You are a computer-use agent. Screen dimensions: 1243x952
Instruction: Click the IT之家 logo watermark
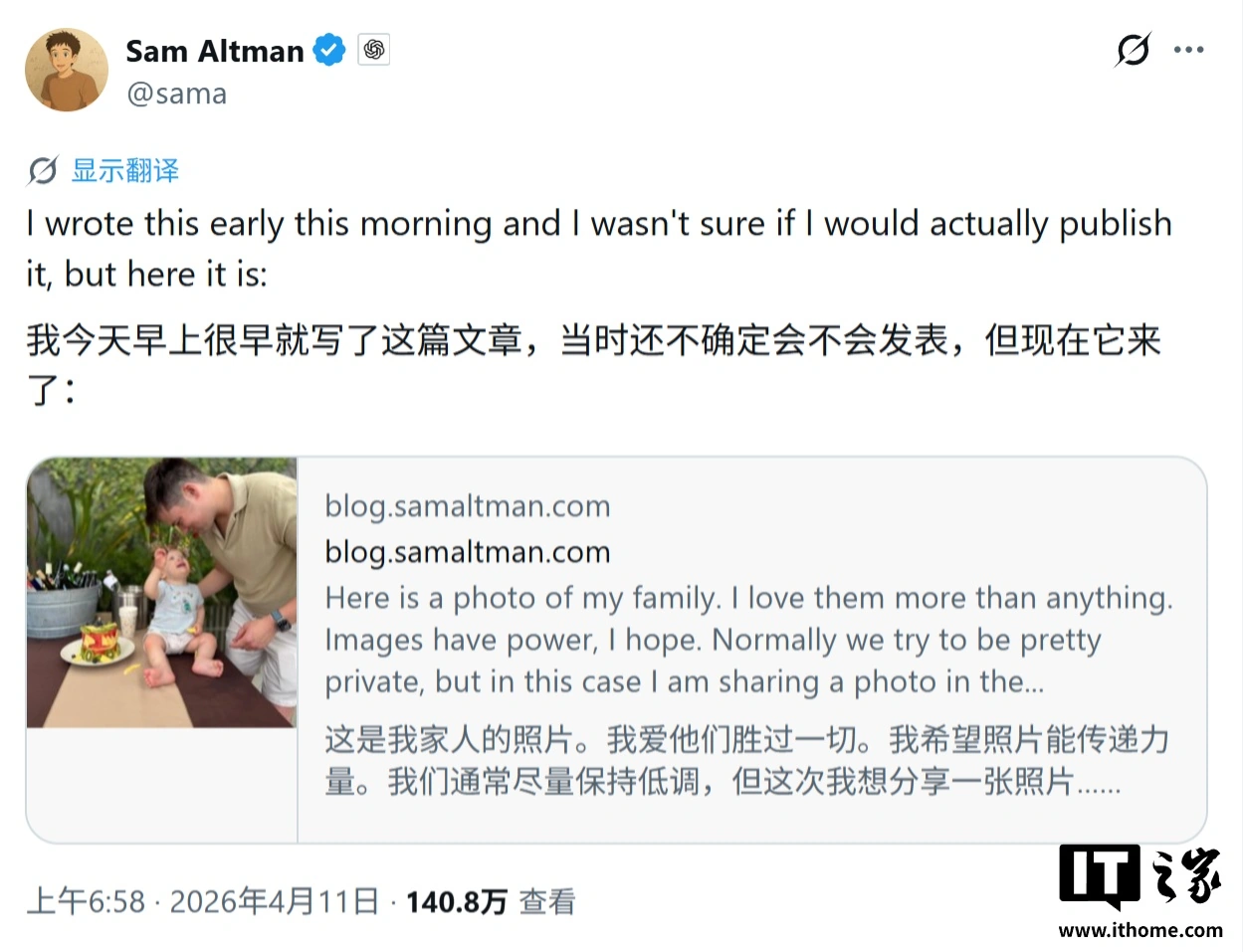[1140, 877]
